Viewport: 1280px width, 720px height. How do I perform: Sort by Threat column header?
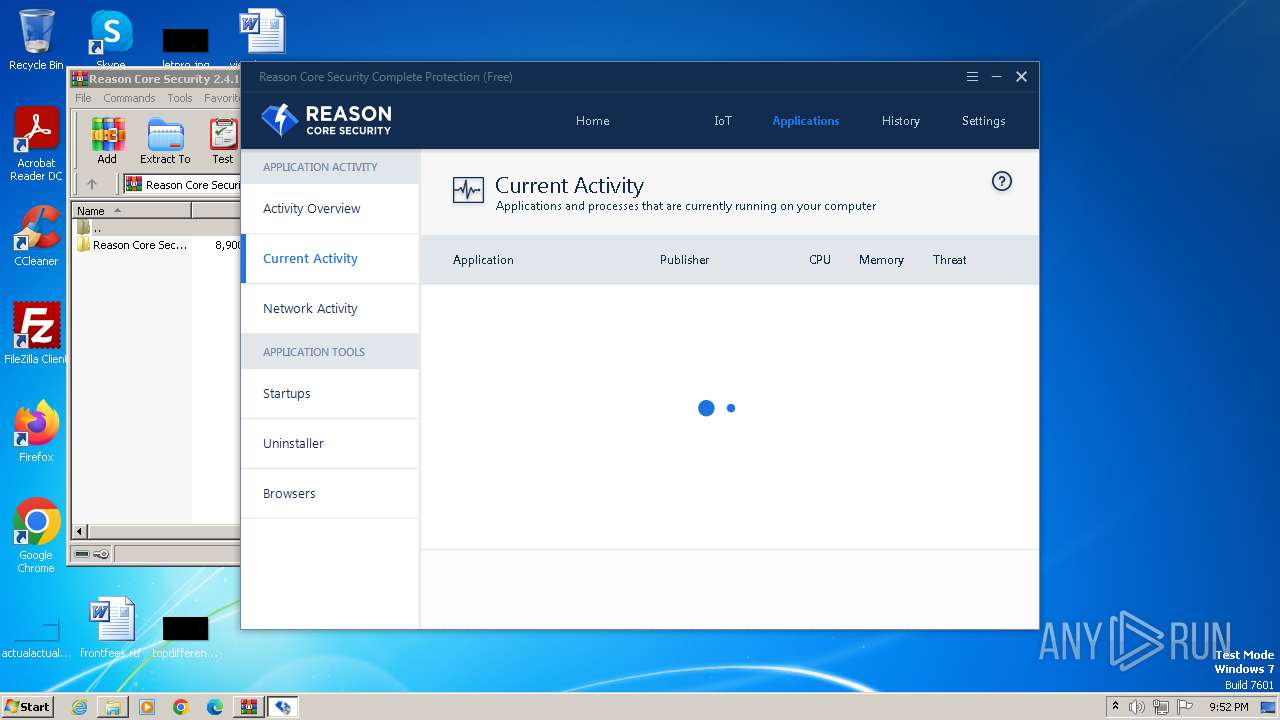[x=949, y=260]
